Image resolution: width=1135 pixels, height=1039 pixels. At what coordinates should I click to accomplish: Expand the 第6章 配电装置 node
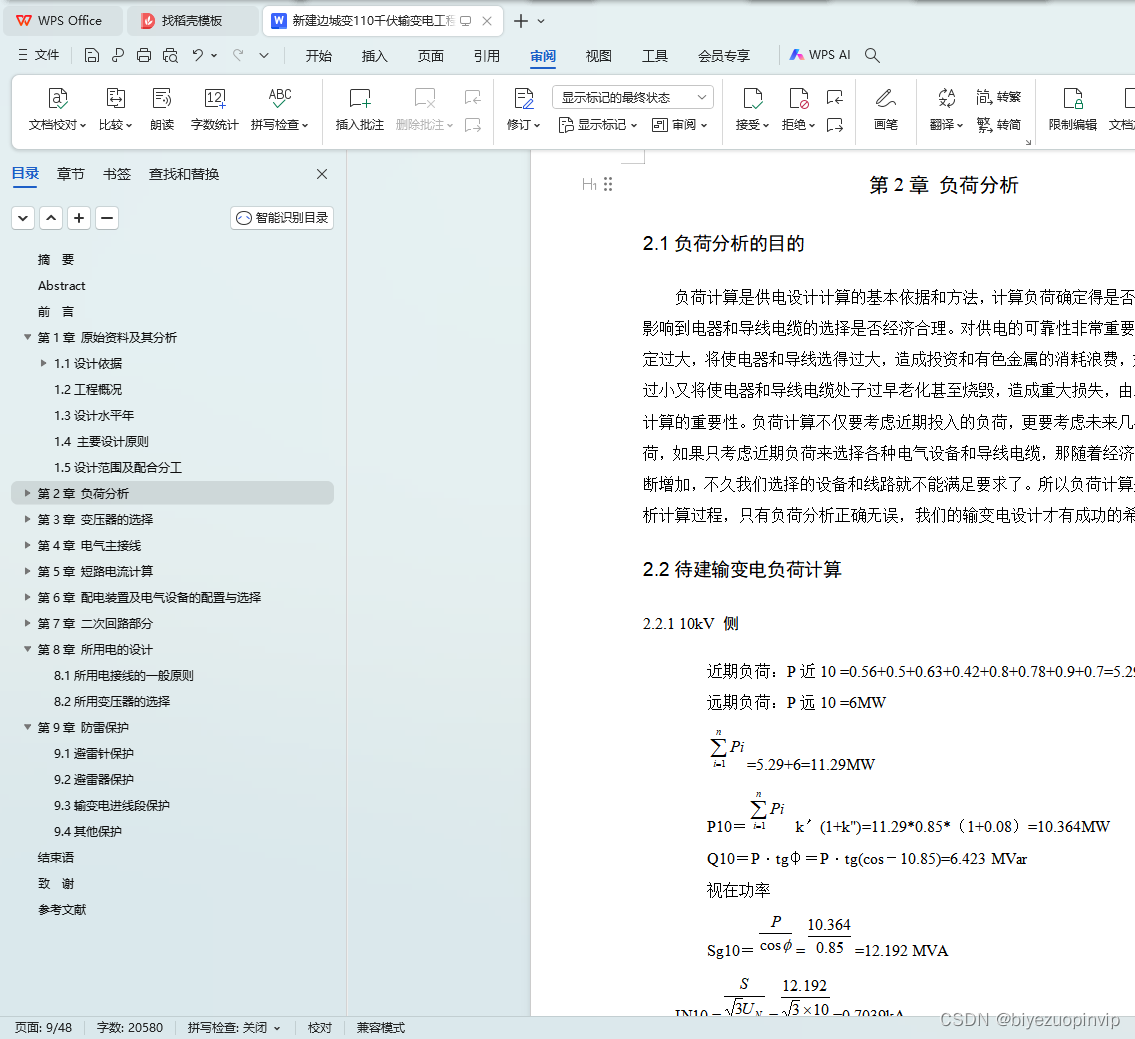[28, 597]
